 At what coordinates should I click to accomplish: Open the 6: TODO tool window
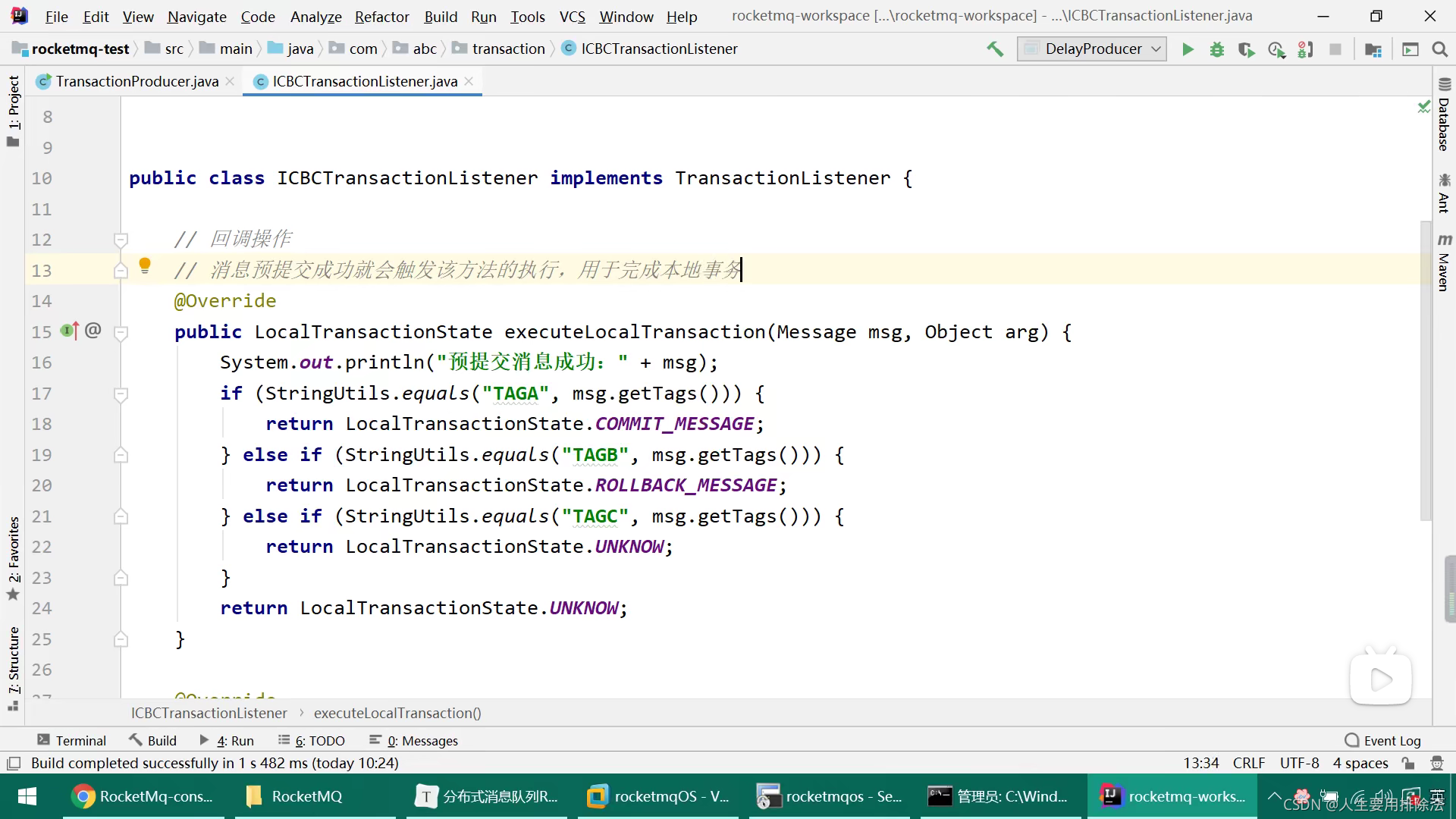tap(311, 740)
